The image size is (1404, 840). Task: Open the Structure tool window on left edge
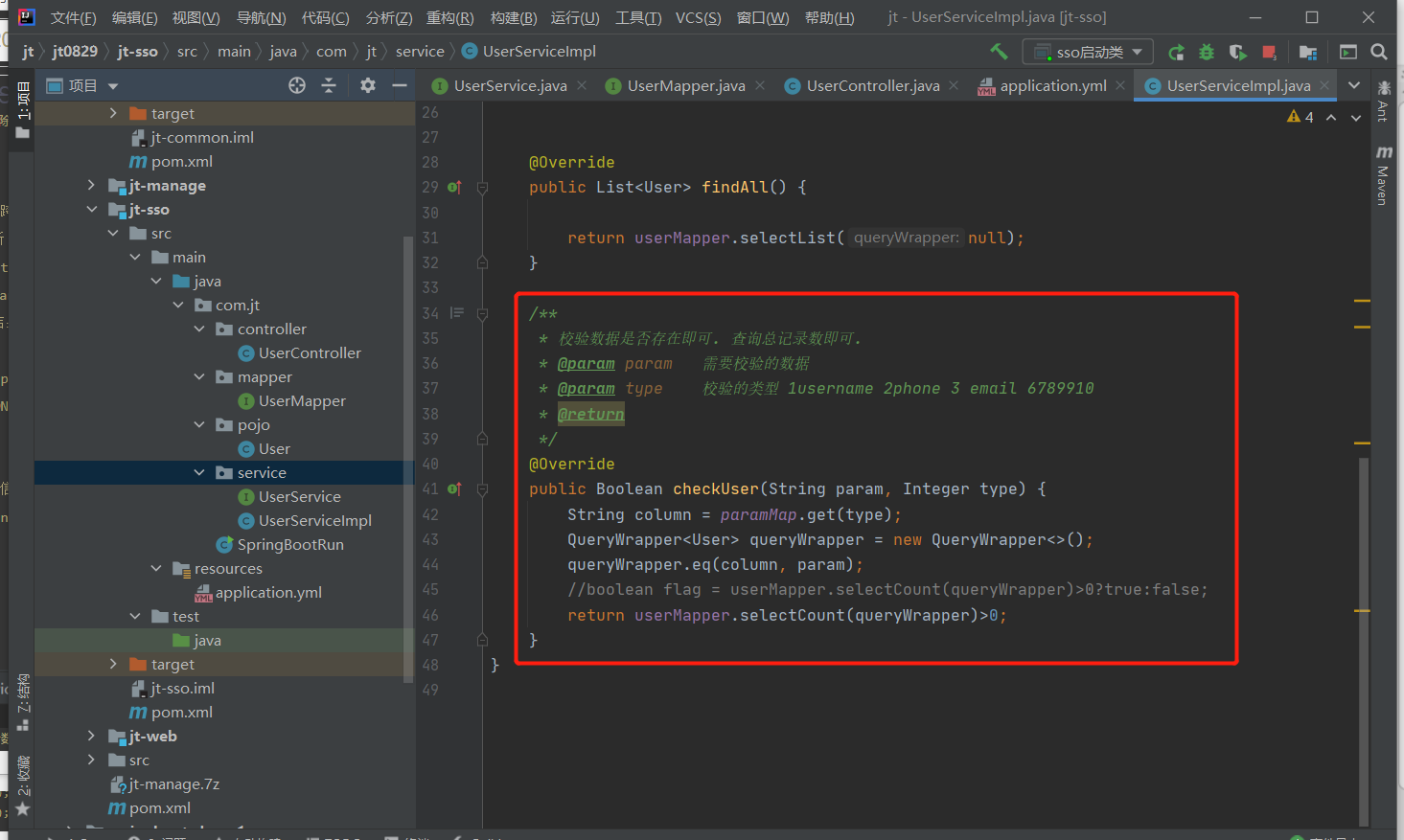tap(23, 703)
